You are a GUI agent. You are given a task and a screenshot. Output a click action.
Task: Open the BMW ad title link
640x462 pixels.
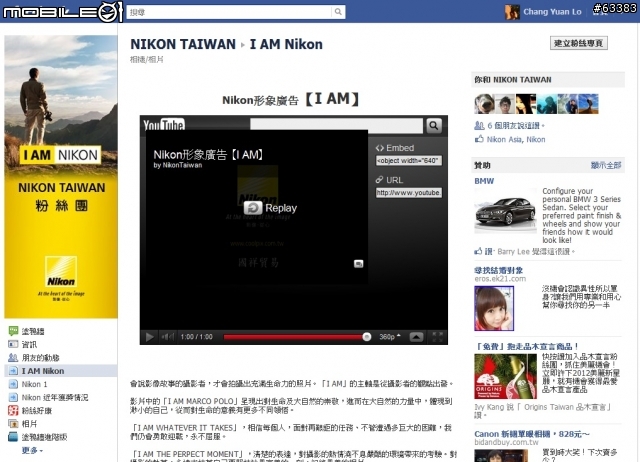pos(484,181)
